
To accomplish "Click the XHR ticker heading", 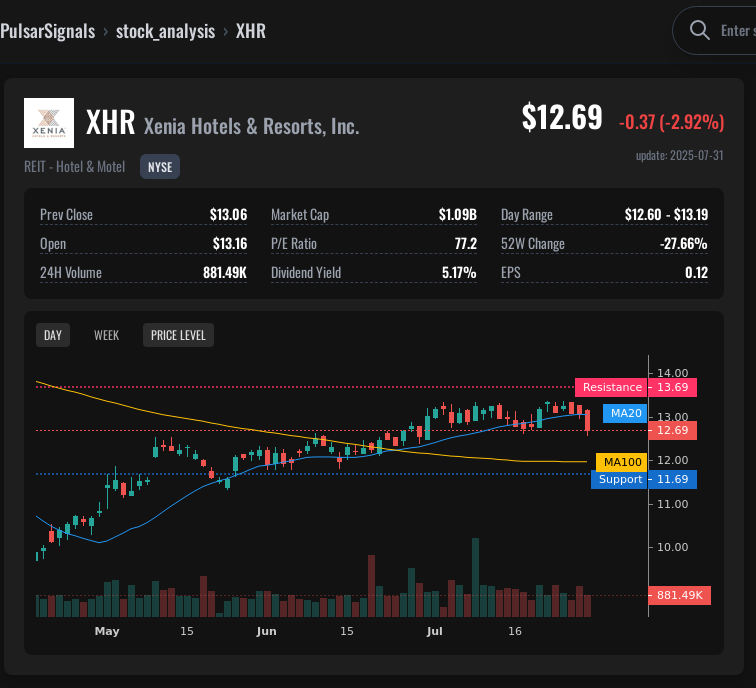I will tap(110, 122).
